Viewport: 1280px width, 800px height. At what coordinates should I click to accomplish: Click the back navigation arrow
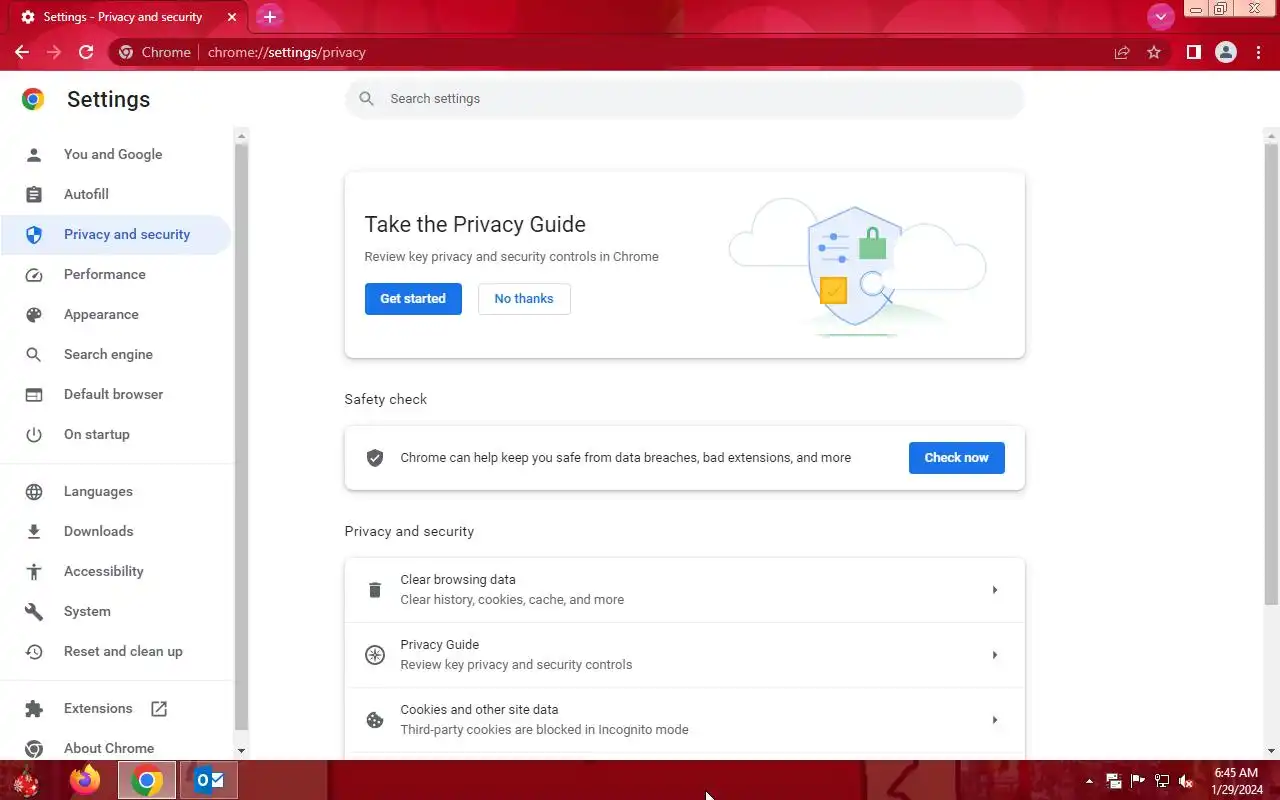point(22,52)
